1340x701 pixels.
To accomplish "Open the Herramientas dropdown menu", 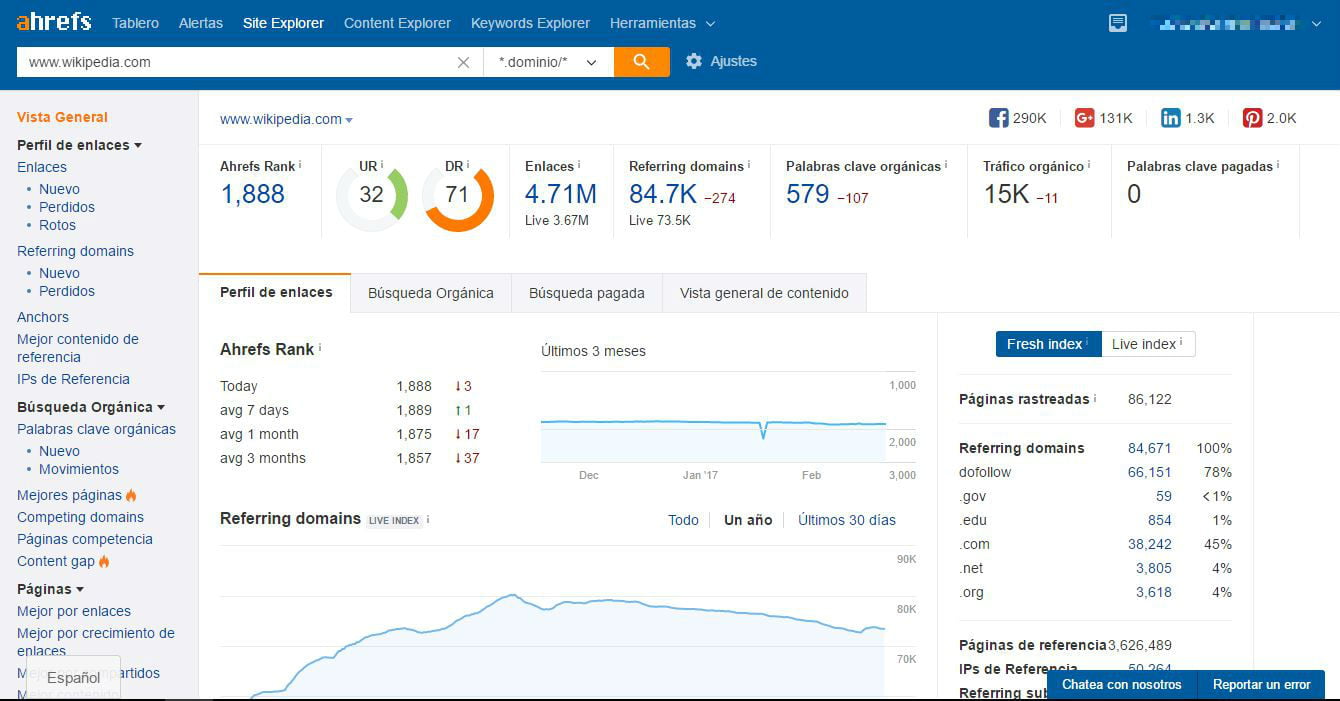I will pos(662,23).
